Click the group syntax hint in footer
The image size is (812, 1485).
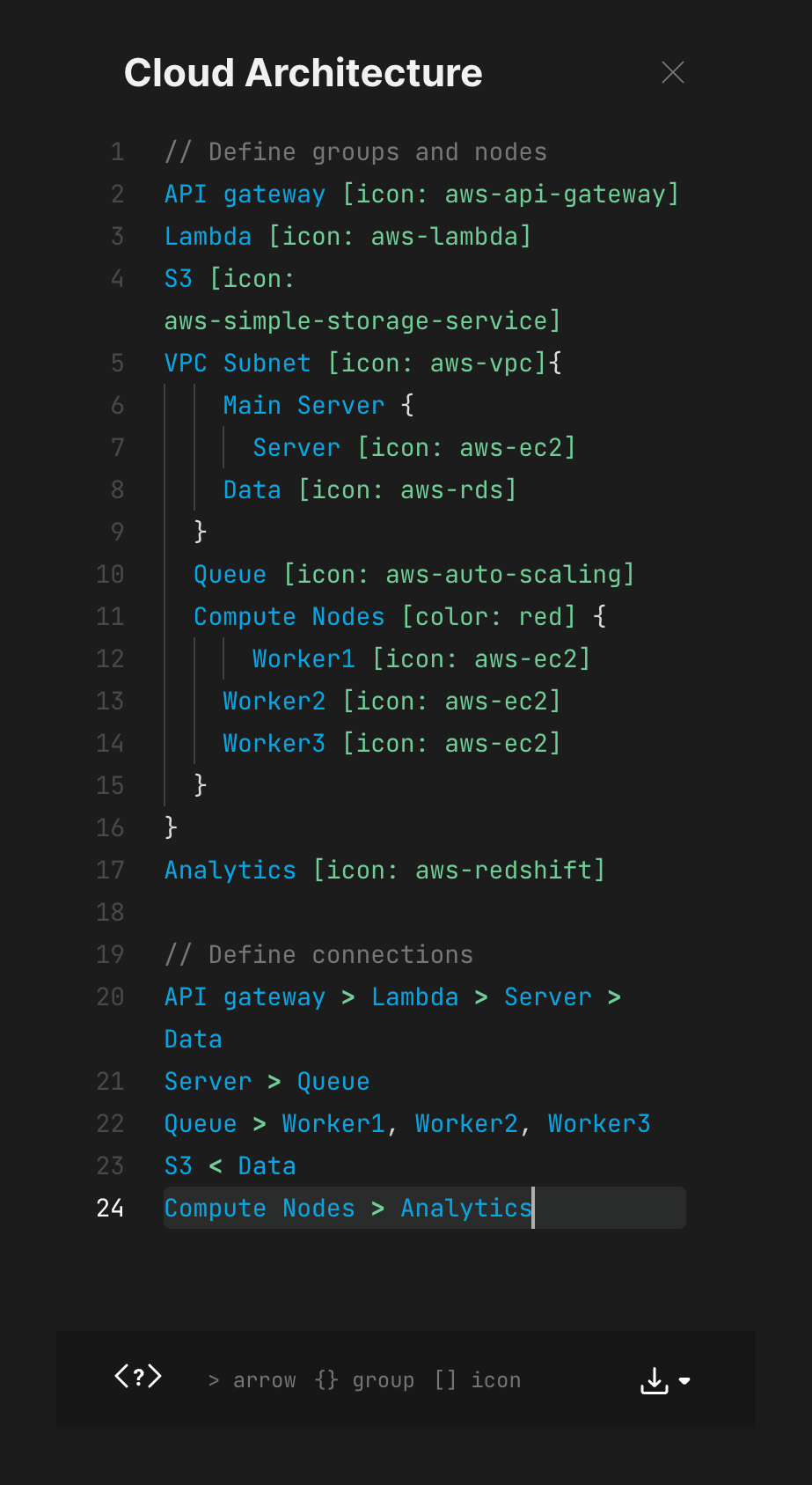[x=363, y=1379]
